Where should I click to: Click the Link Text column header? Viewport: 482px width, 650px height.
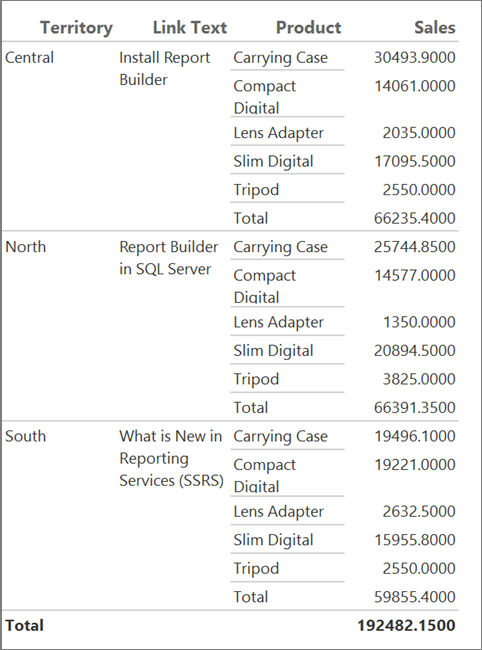coord(190,28)
